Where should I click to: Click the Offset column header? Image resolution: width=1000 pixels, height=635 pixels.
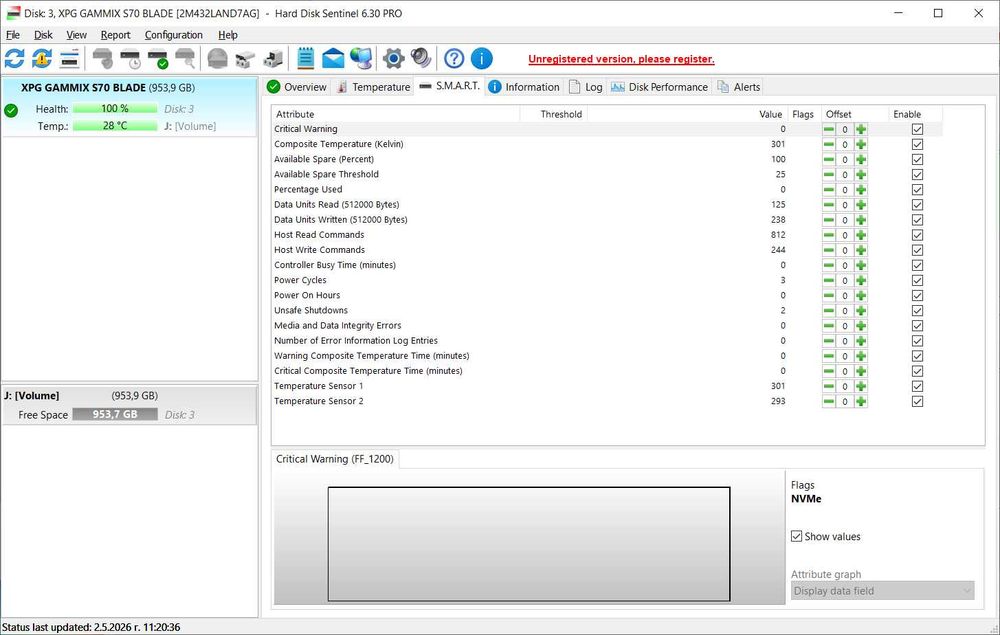coord(855,114)
